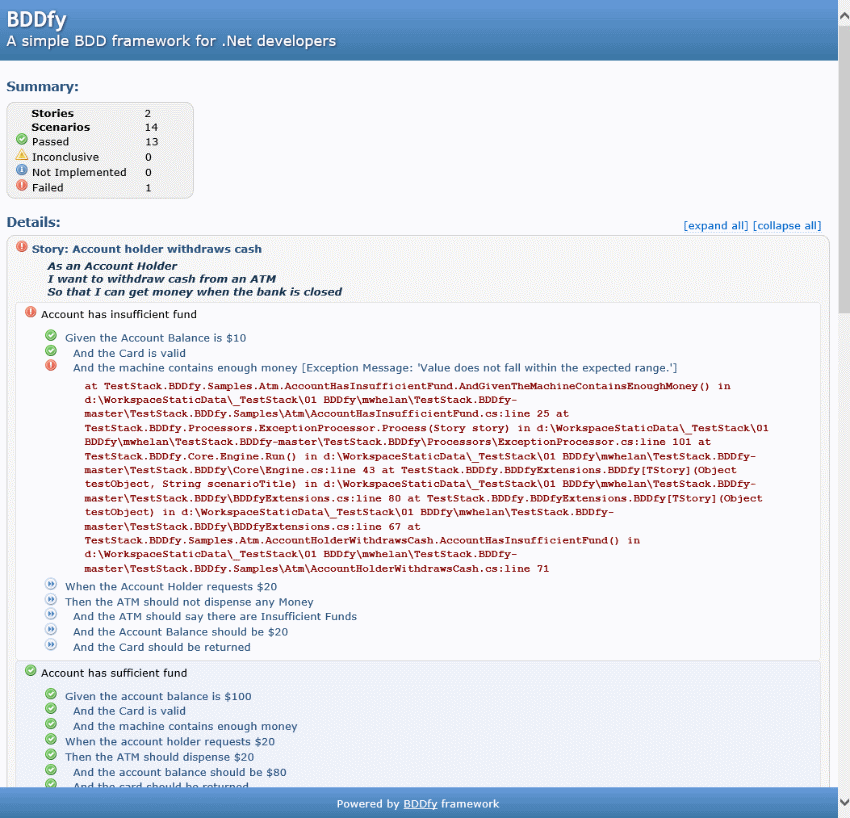850x818 pixels.
Task: Click passed icon for 'And the machine contains enough money' without exception
Action: (51, 724)
